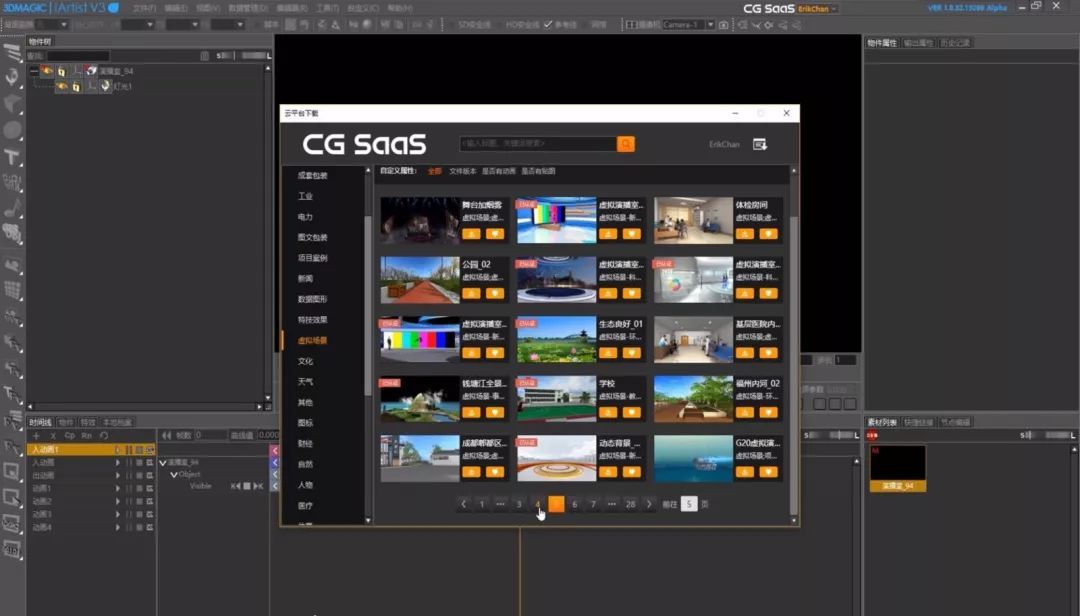Screen dimensions: 1080x616
Task: Download the 学校 scene
Action: pos(608,413)
